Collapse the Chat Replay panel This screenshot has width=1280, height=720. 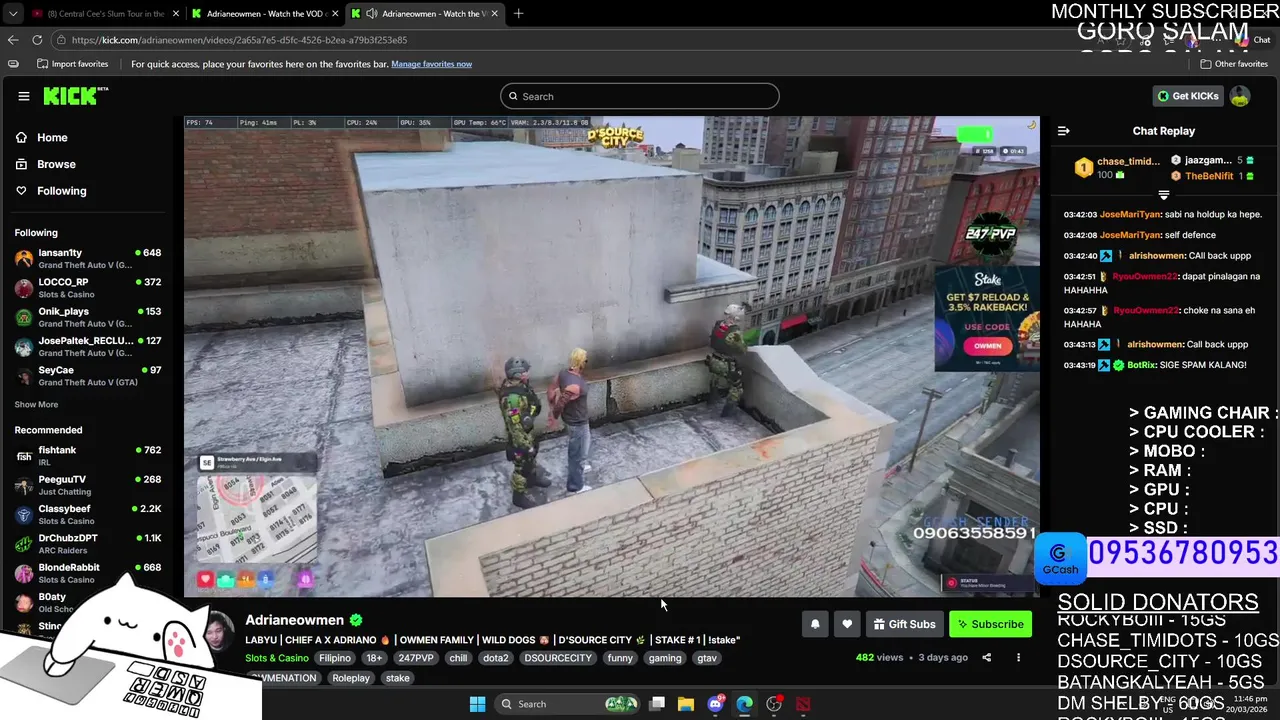(x=1064, y=131)
